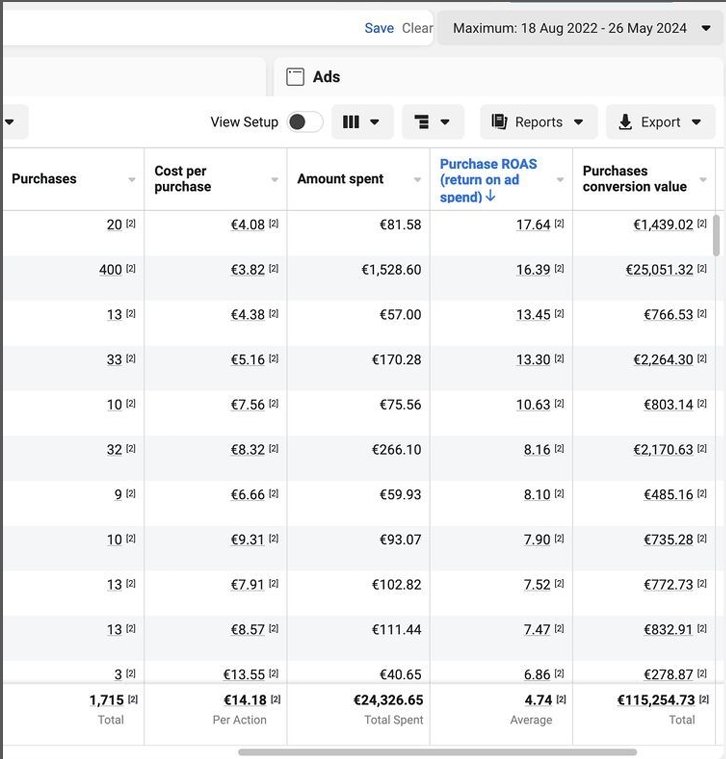Switch to the Ads tab
The image size is (726, 759).
point(326,77)
